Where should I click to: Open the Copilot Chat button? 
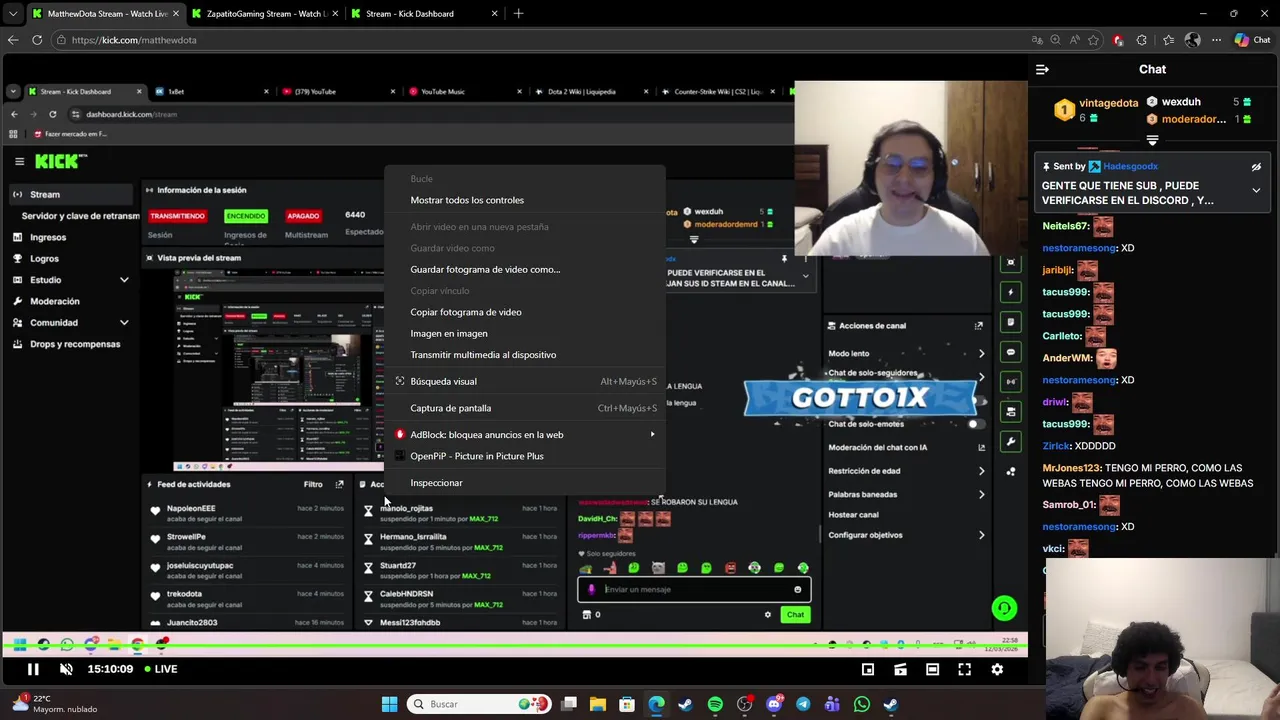(1251, 40)
